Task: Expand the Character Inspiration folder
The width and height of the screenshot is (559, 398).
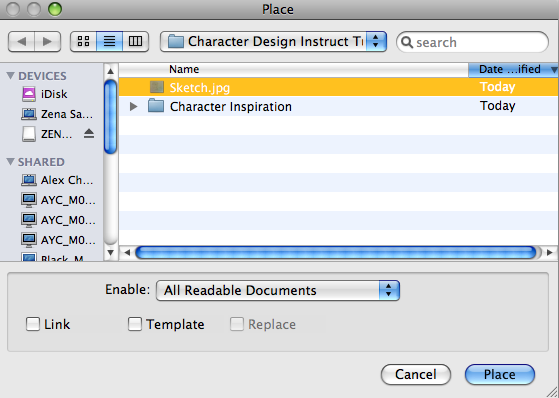Action: [134, 106]
